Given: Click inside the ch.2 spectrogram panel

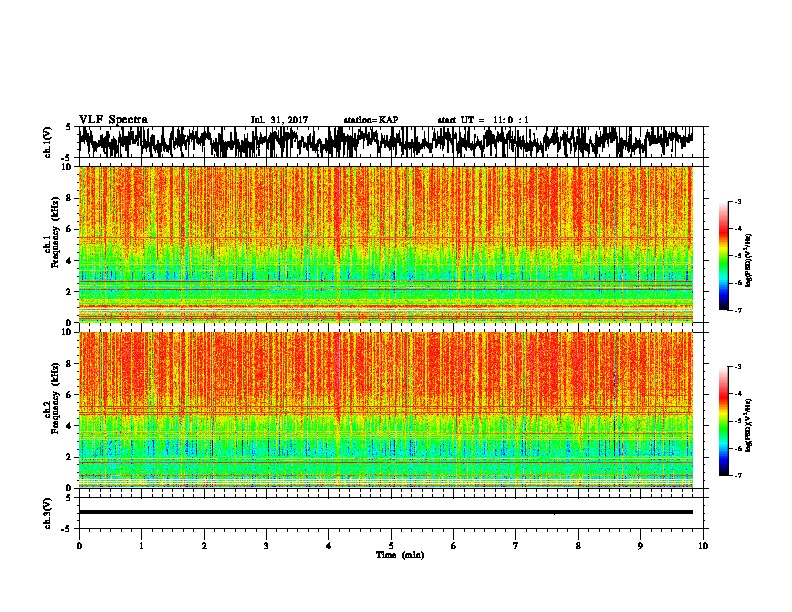Looking at the screenshot, I should (x=386, y=410).
